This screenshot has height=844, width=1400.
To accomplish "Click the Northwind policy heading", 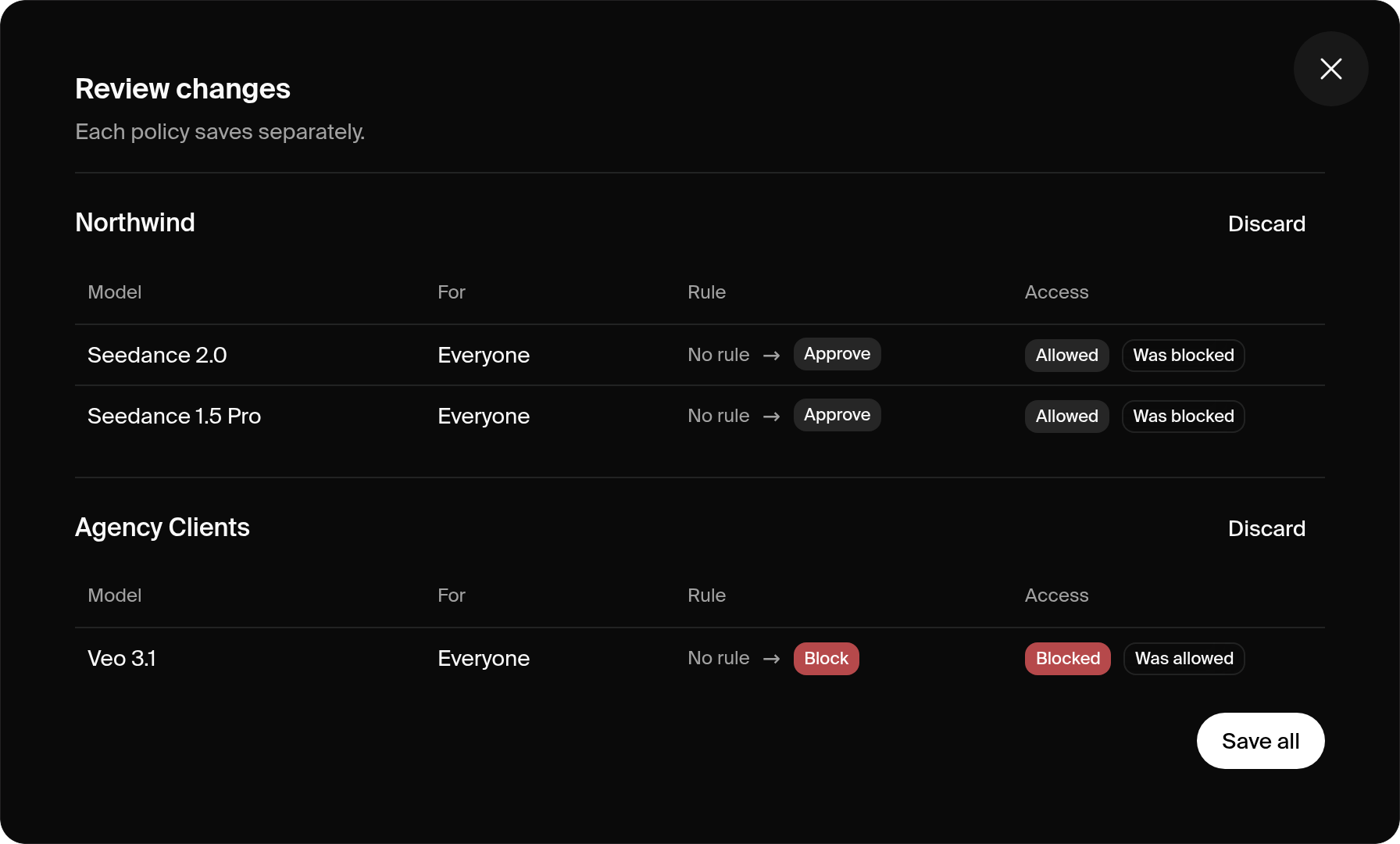I will pyautogui.click(x=135, y=223).
